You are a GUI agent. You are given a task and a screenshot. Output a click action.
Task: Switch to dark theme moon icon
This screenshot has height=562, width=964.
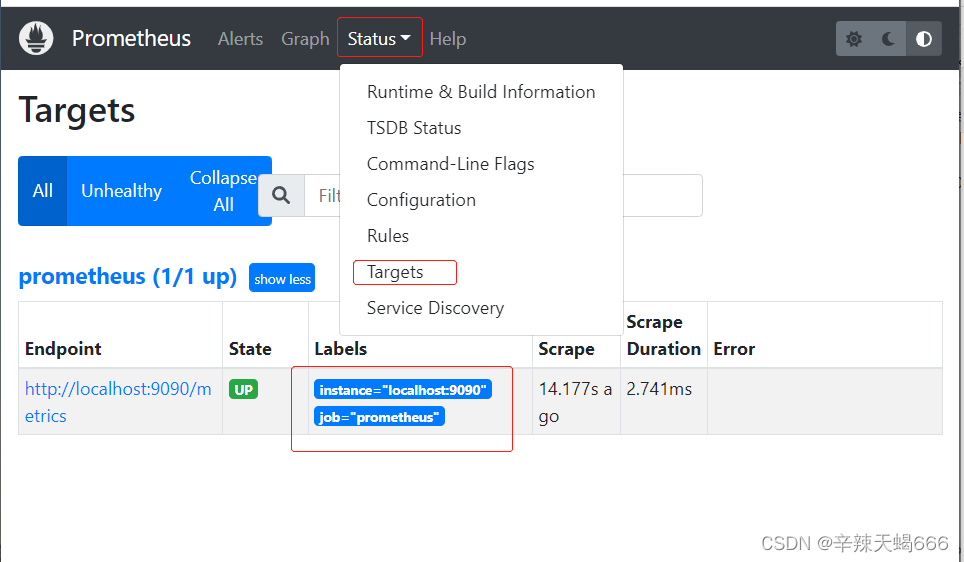point(888,39)
